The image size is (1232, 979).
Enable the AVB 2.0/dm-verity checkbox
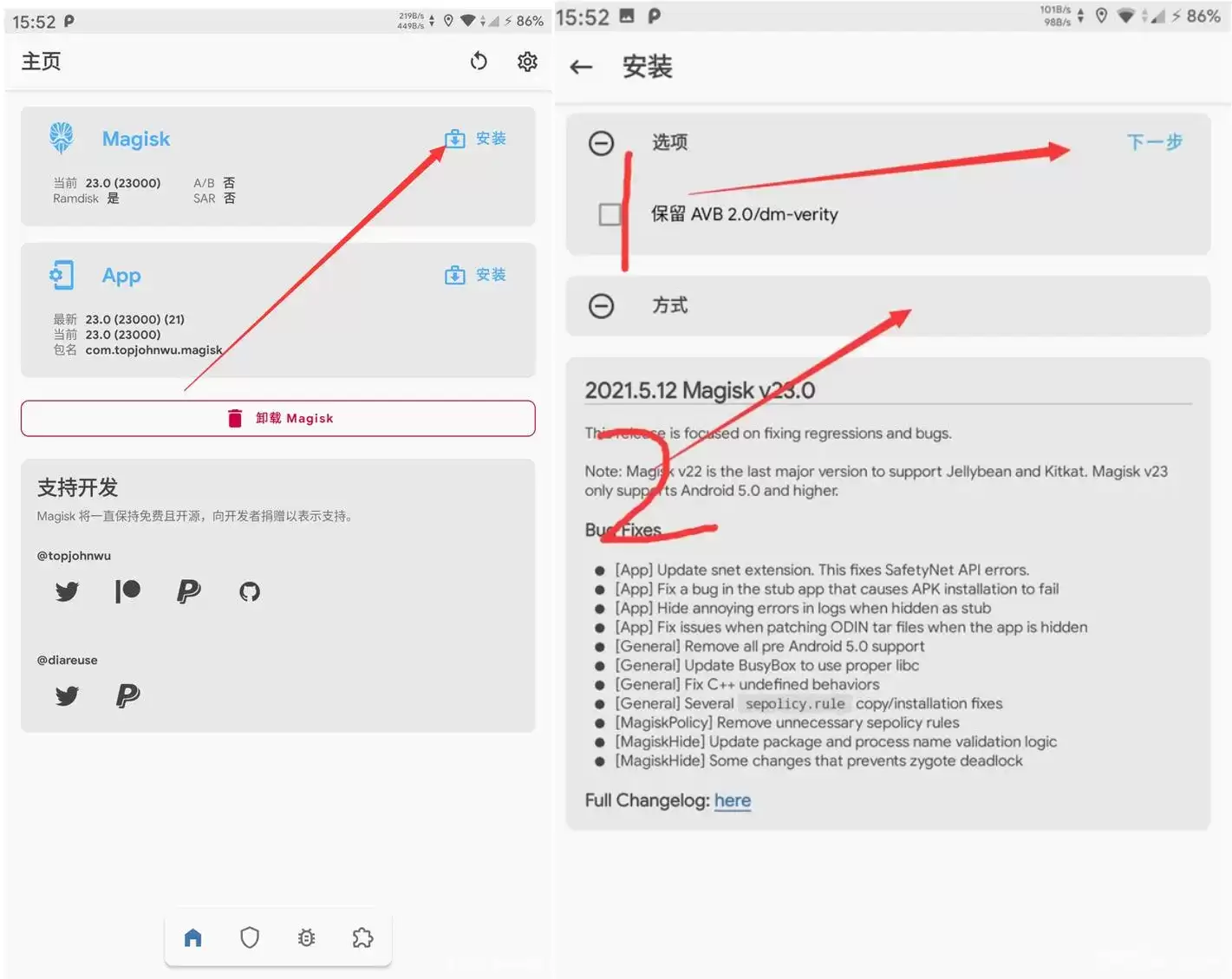tap(610, 214)
